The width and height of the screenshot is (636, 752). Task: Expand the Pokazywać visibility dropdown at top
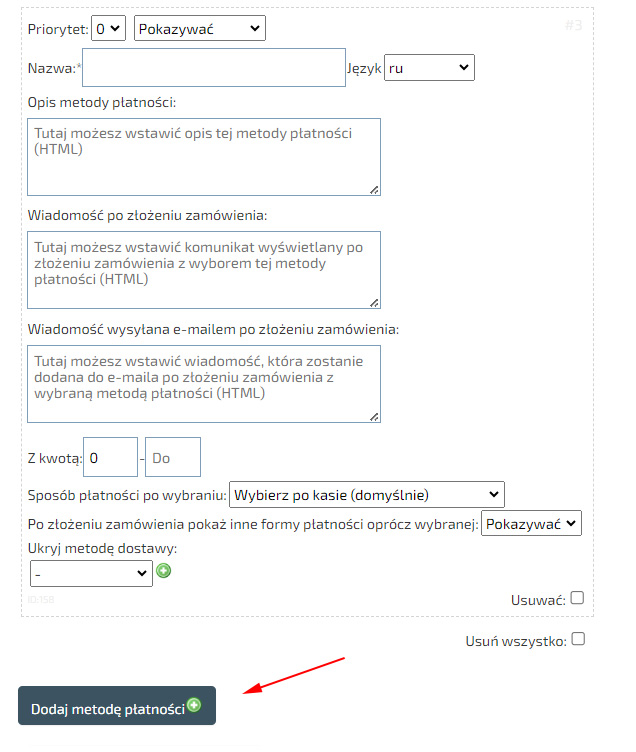(x=199, y=28)
